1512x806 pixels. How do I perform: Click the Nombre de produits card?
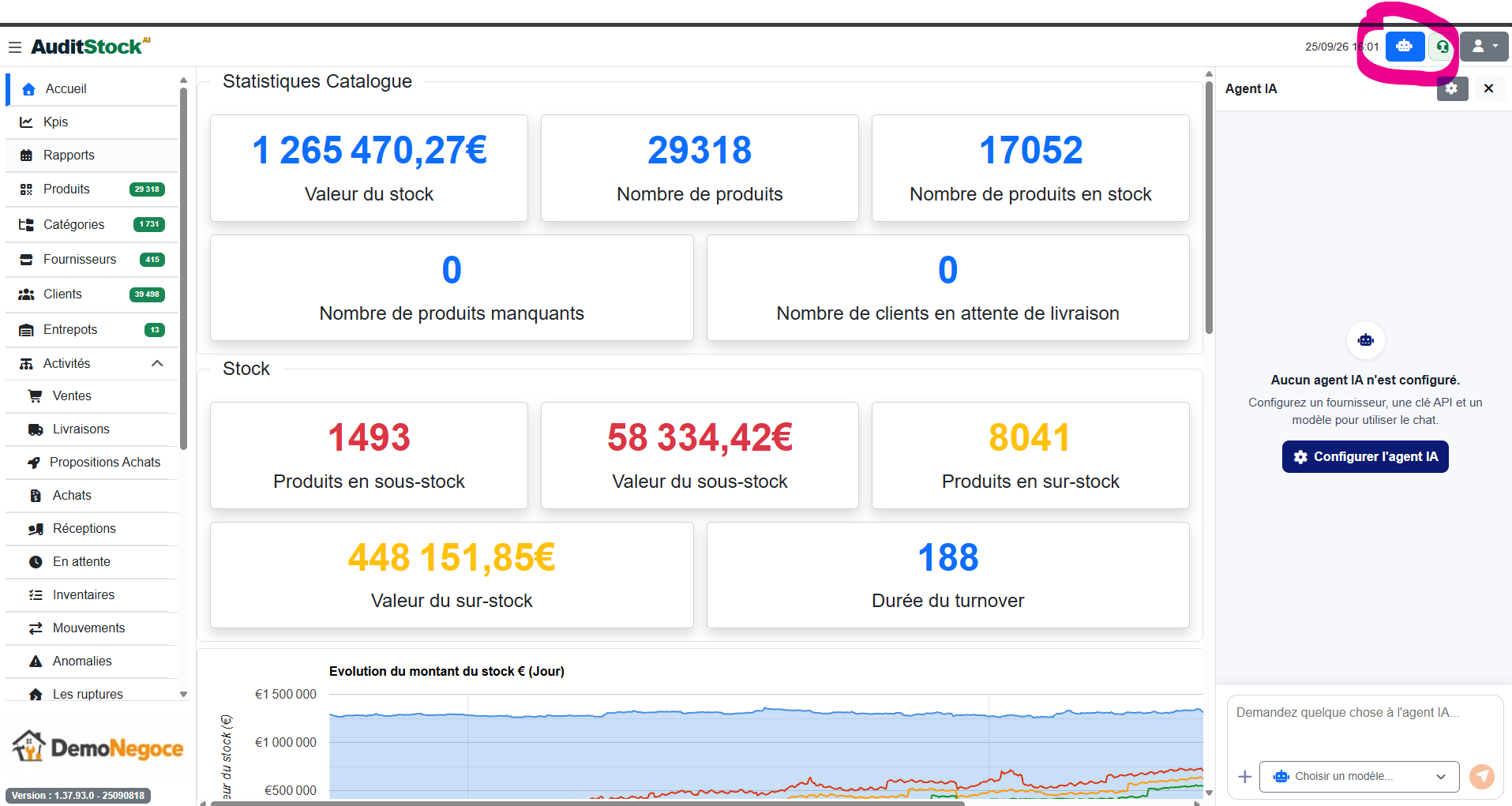[700, 168]
